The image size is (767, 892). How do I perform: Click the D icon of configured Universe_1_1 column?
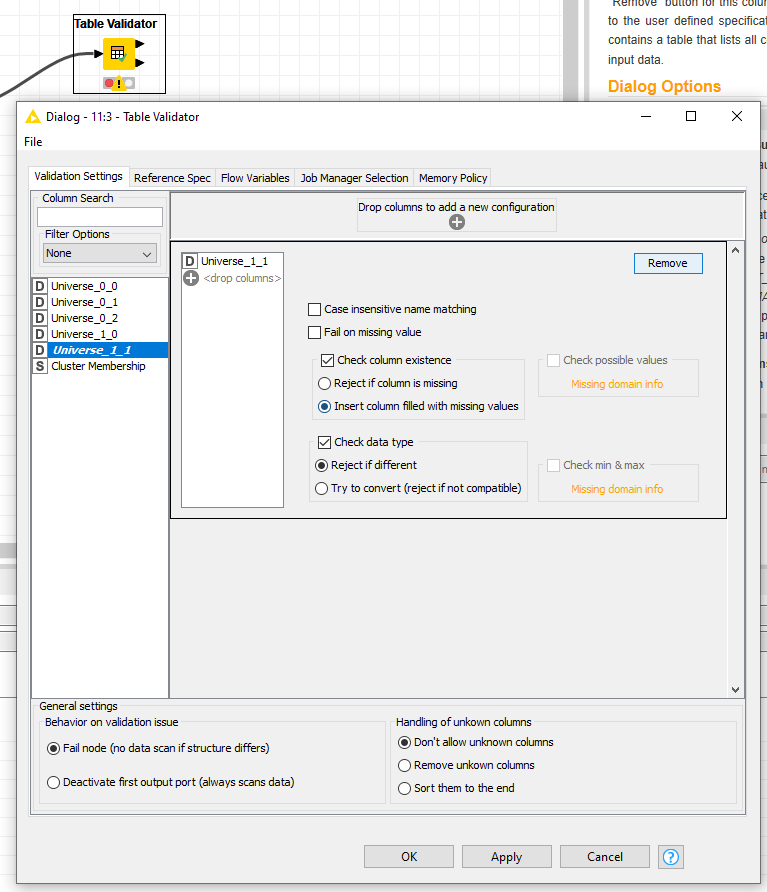tap(190, 261)
